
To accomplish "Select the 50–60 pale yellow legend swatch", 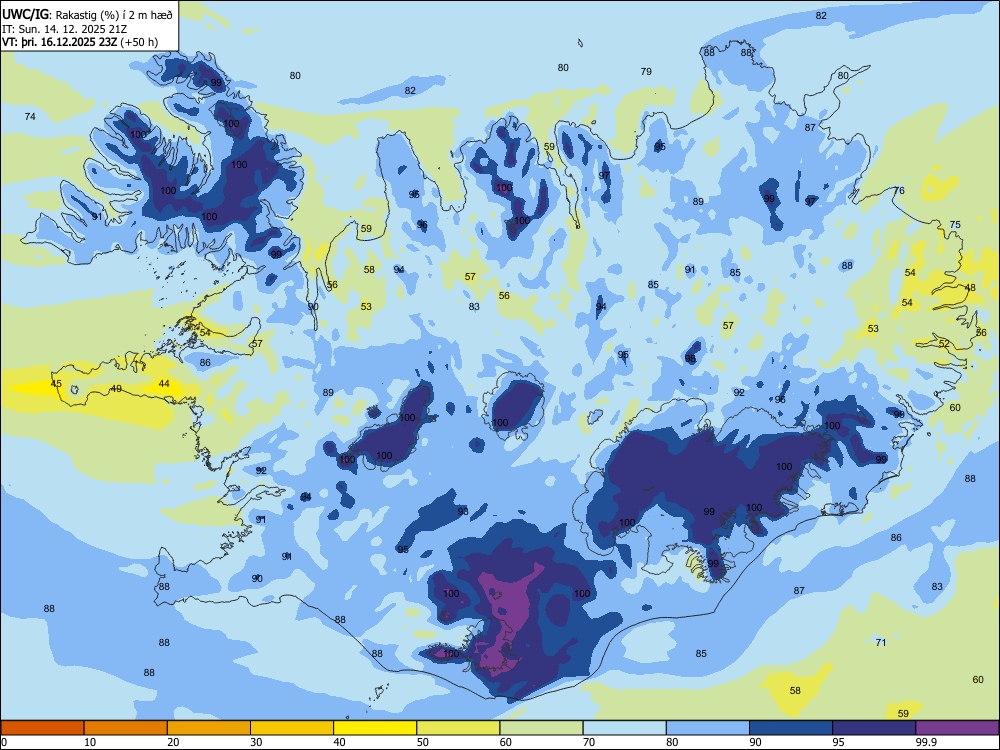I will [x=459, y=728].
